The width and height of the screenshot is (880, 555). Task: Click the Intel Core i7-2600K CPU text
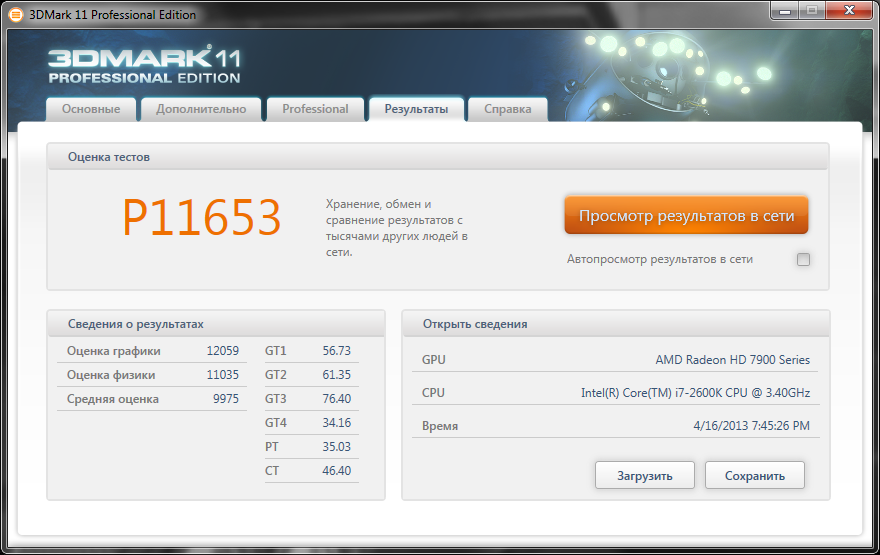[695, 393]
